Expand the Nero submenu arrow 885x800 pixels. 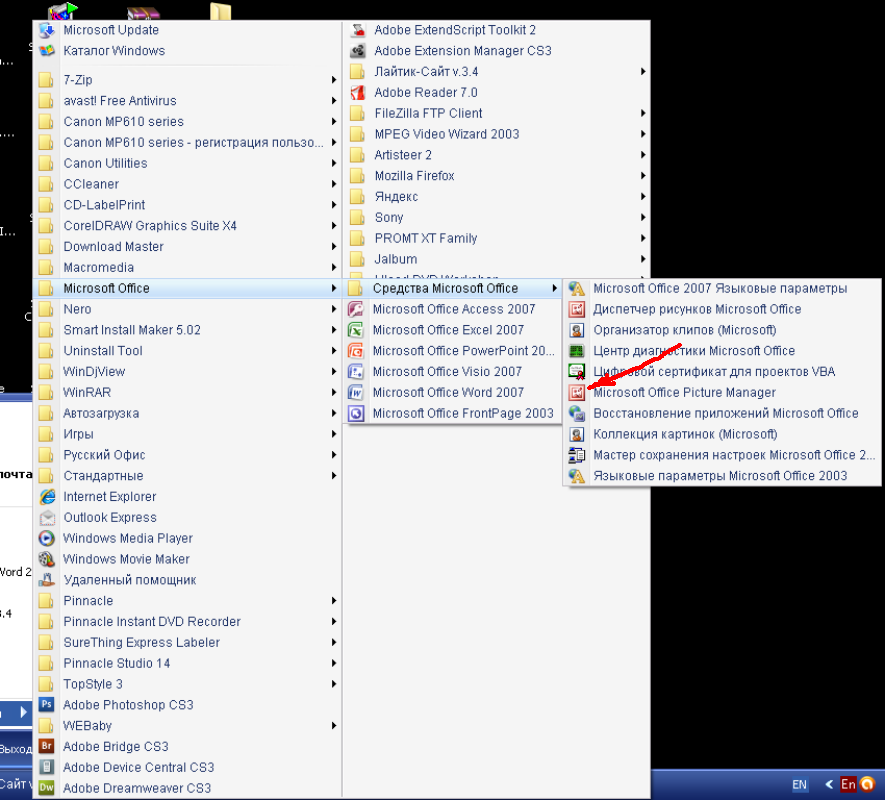coord(334,309)
